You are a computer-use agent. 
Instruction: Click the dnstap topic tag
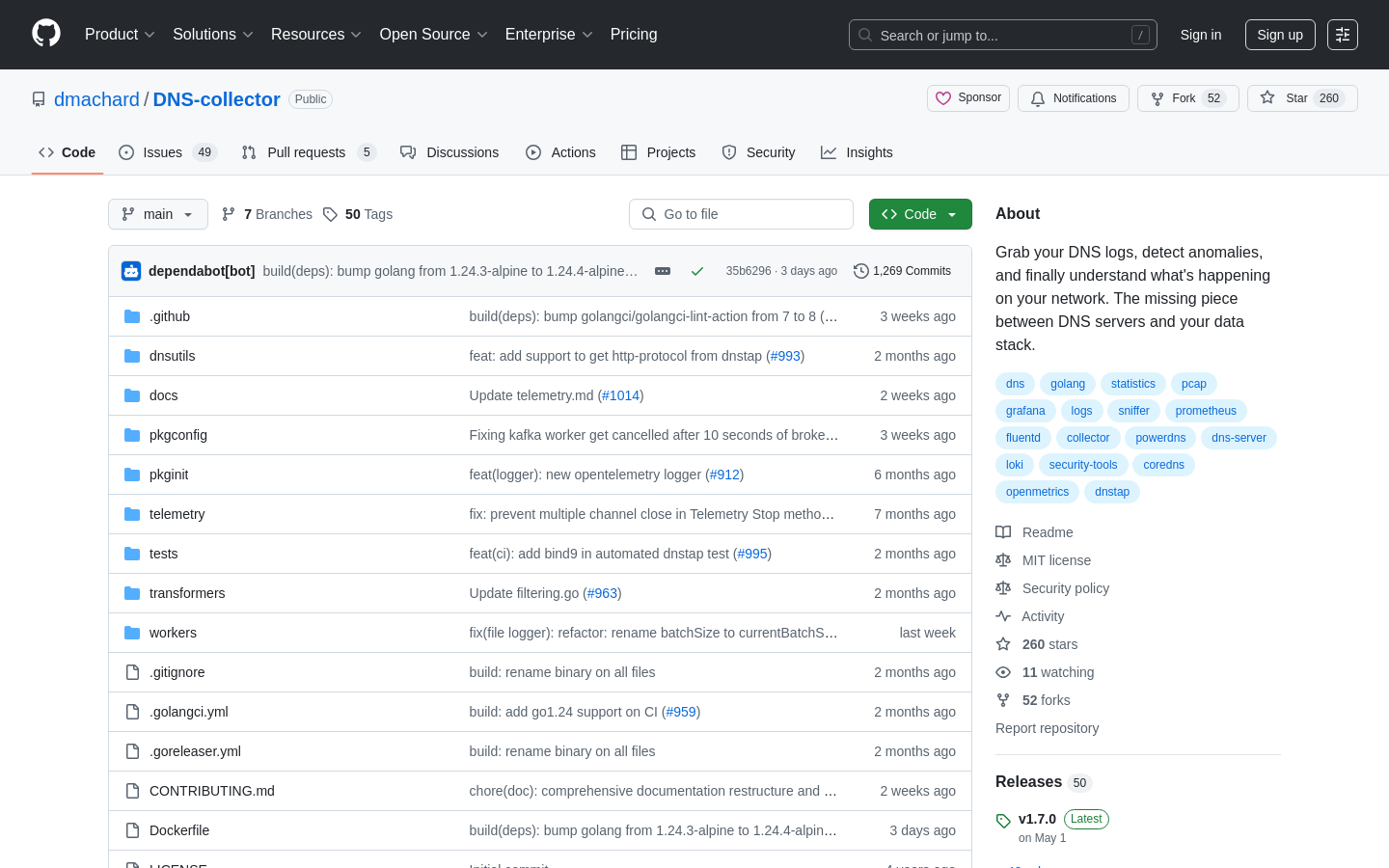tap(1112, 492)
